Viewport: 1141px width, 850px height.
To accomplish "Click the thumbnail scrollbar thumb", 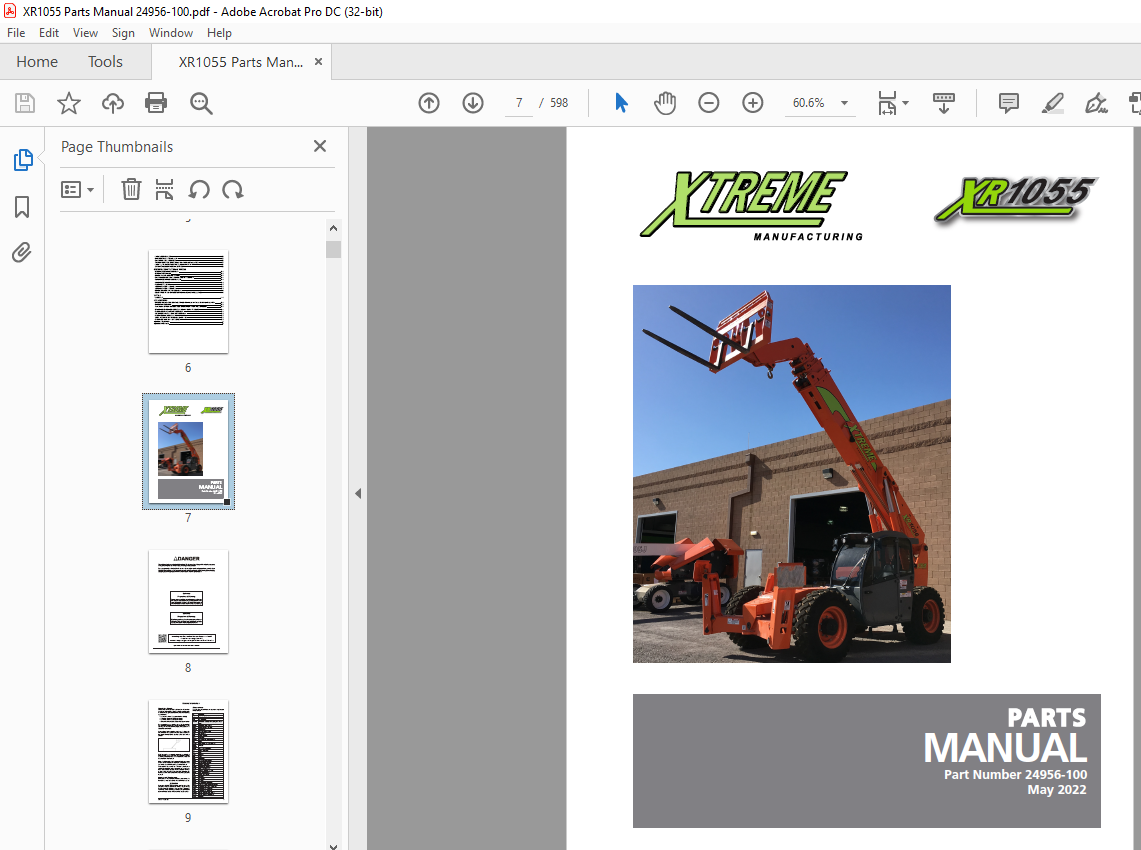I will coord(333,249).
